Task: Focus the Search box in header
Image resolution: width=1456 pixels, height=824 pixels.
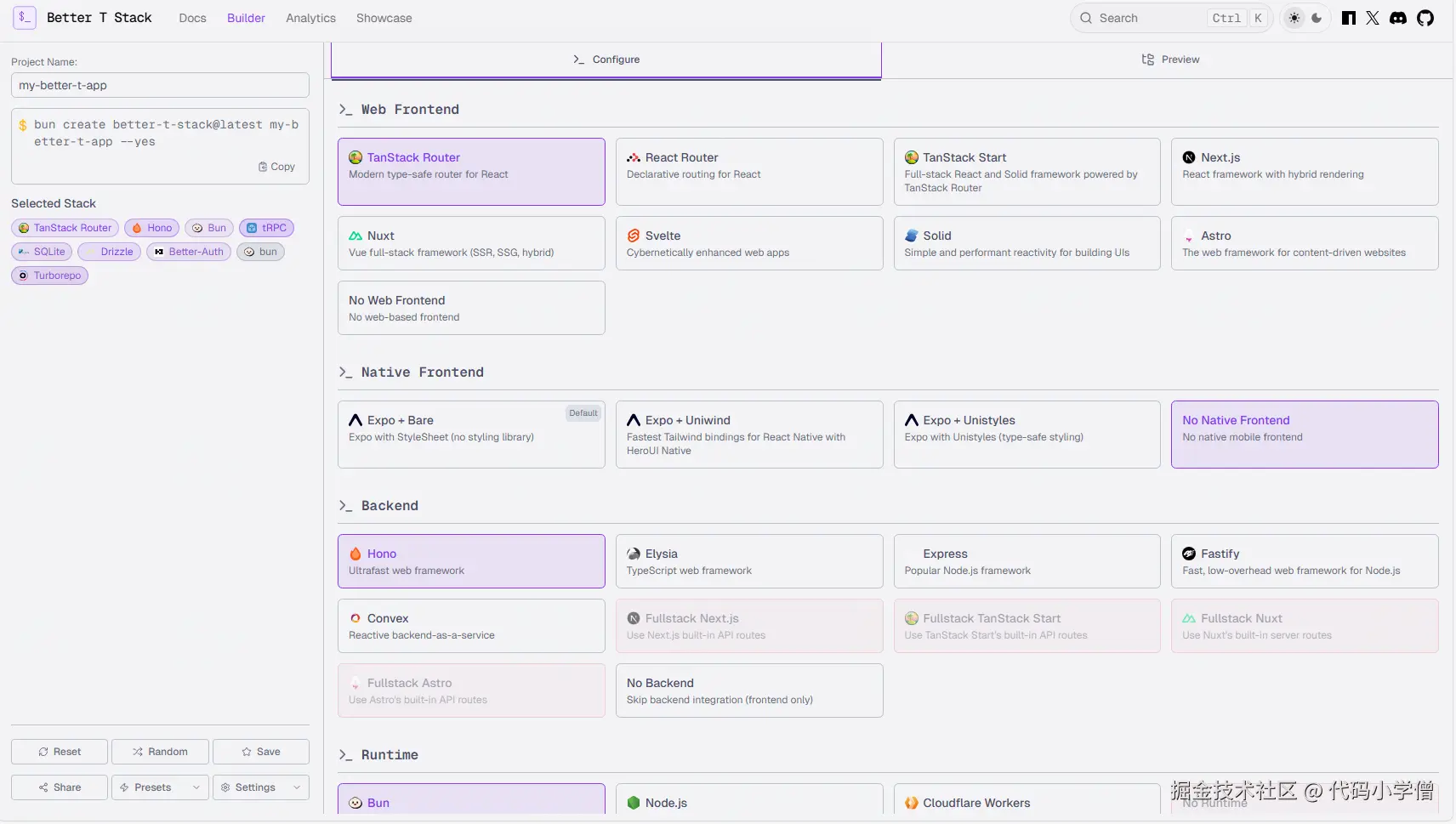Action: point(1171,18)
